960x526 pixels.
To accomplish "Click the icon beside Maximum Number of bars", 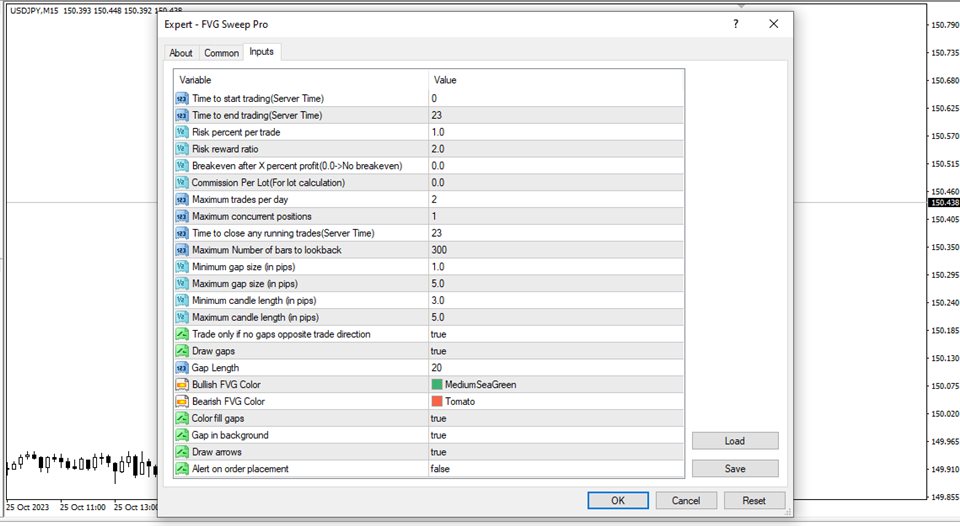I will pyautogui.click(x=182, y=250).
